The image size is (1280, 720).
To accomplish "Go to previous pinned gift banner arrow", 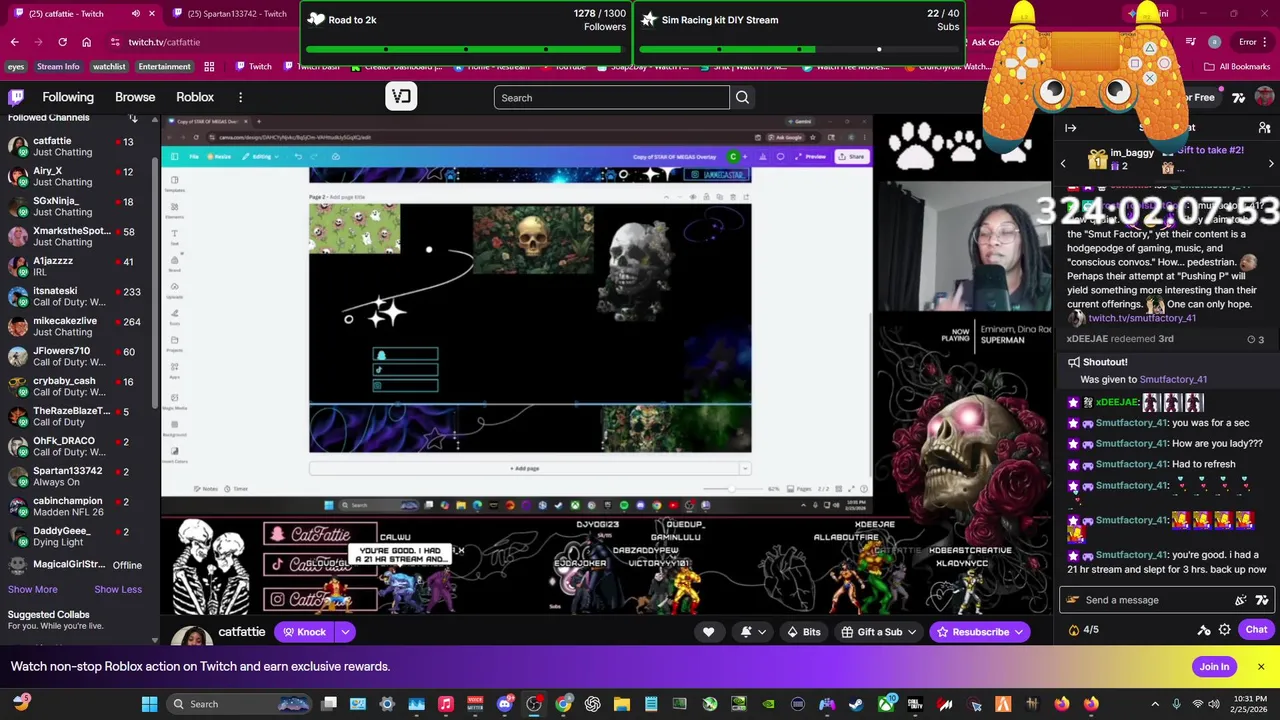I will pos(1063,163).
